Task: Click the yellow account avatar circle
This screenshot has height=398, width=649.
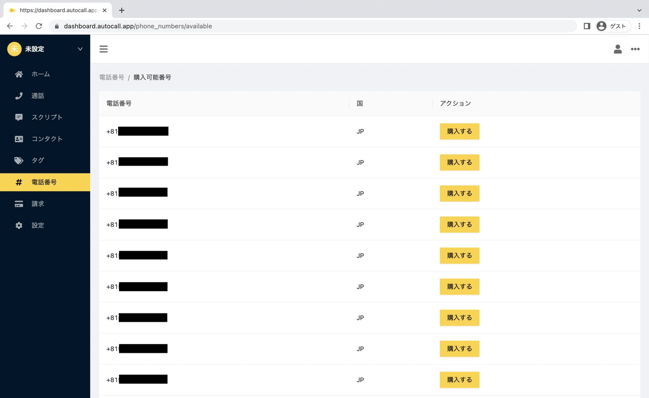Action: click(14, 49)
